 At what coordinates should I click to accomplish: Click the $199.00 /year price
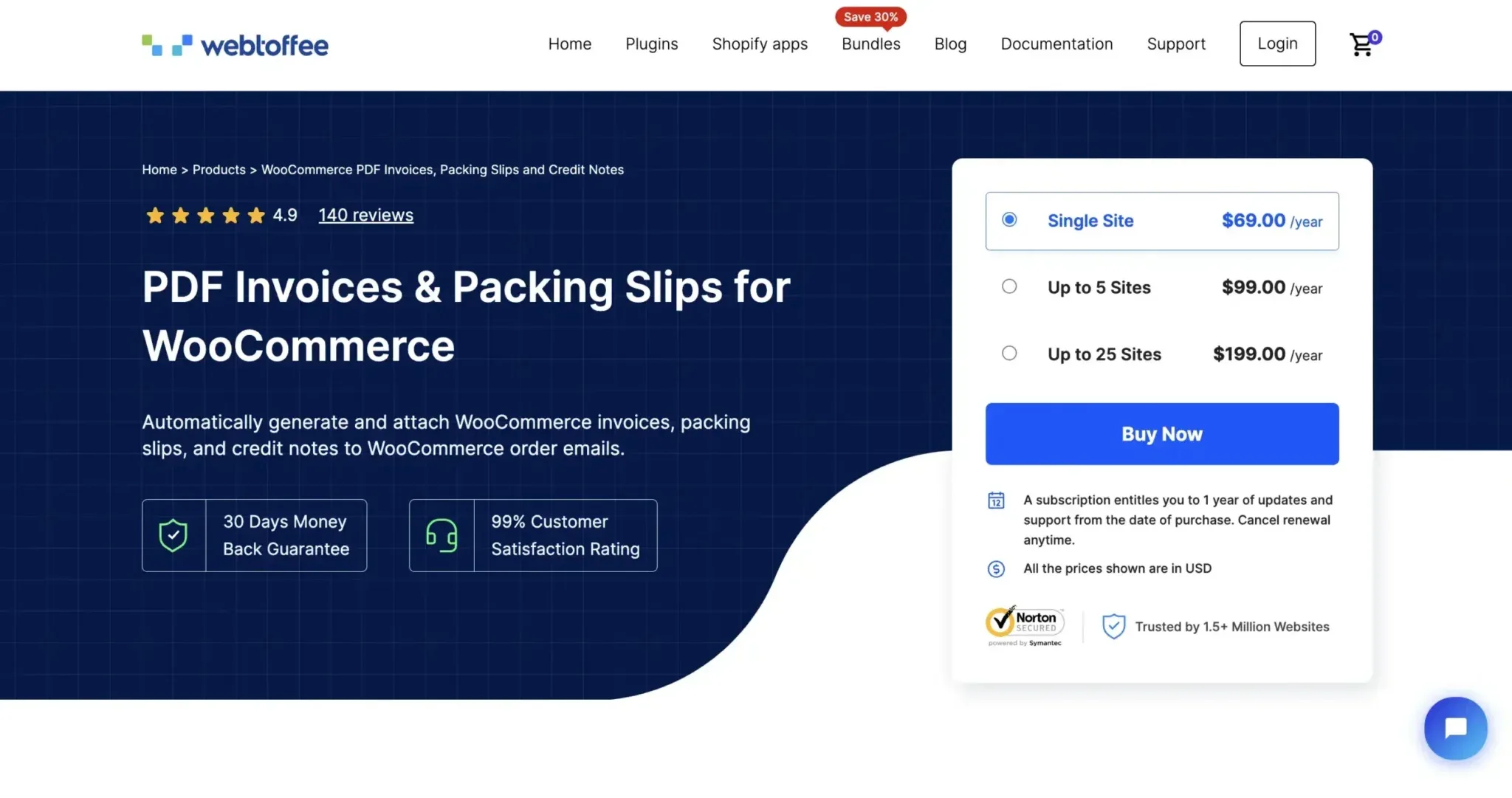[1268, 354]
